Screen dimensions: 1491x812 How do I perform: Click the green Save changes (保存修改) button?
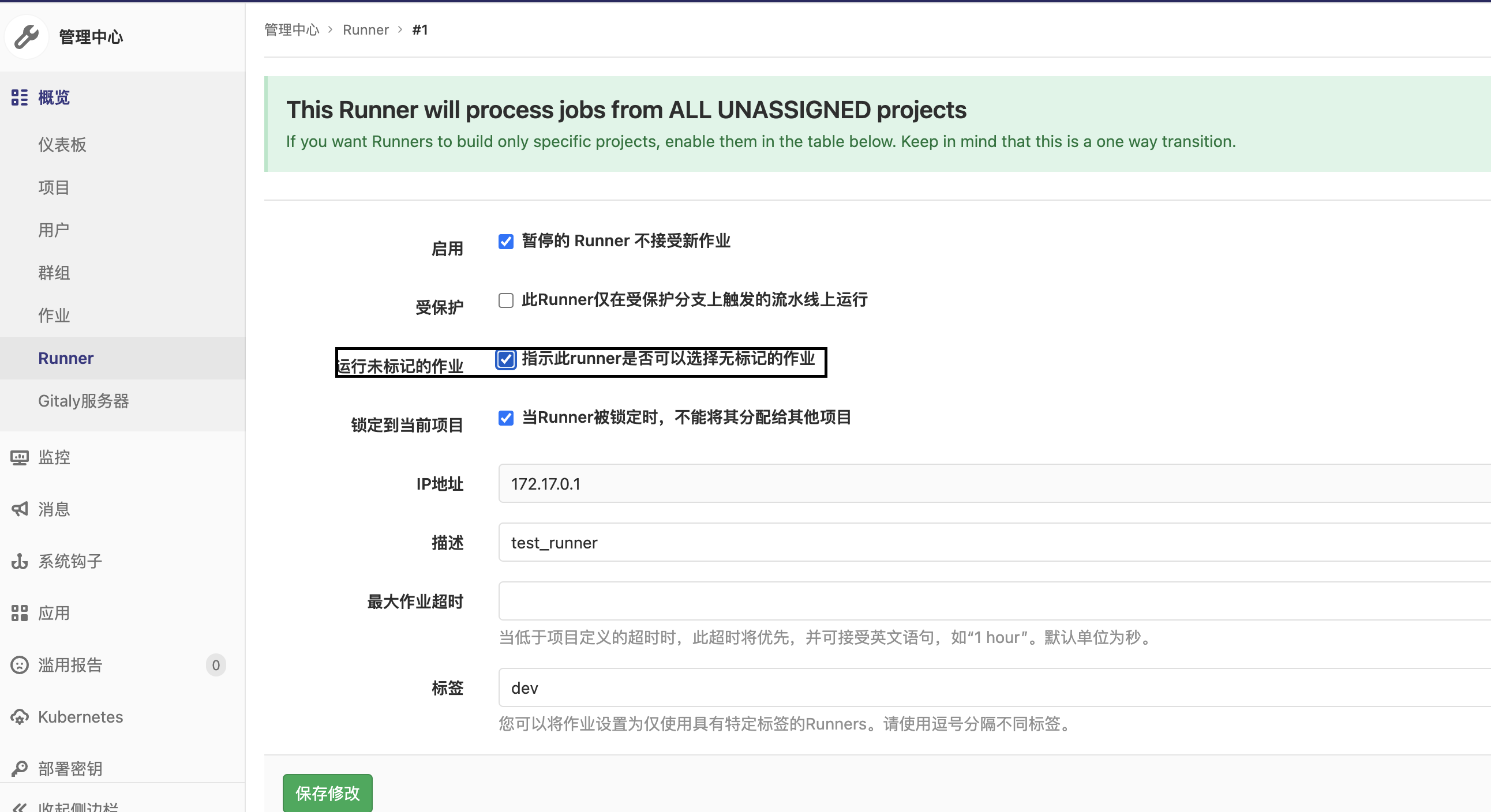click(327, 793)
